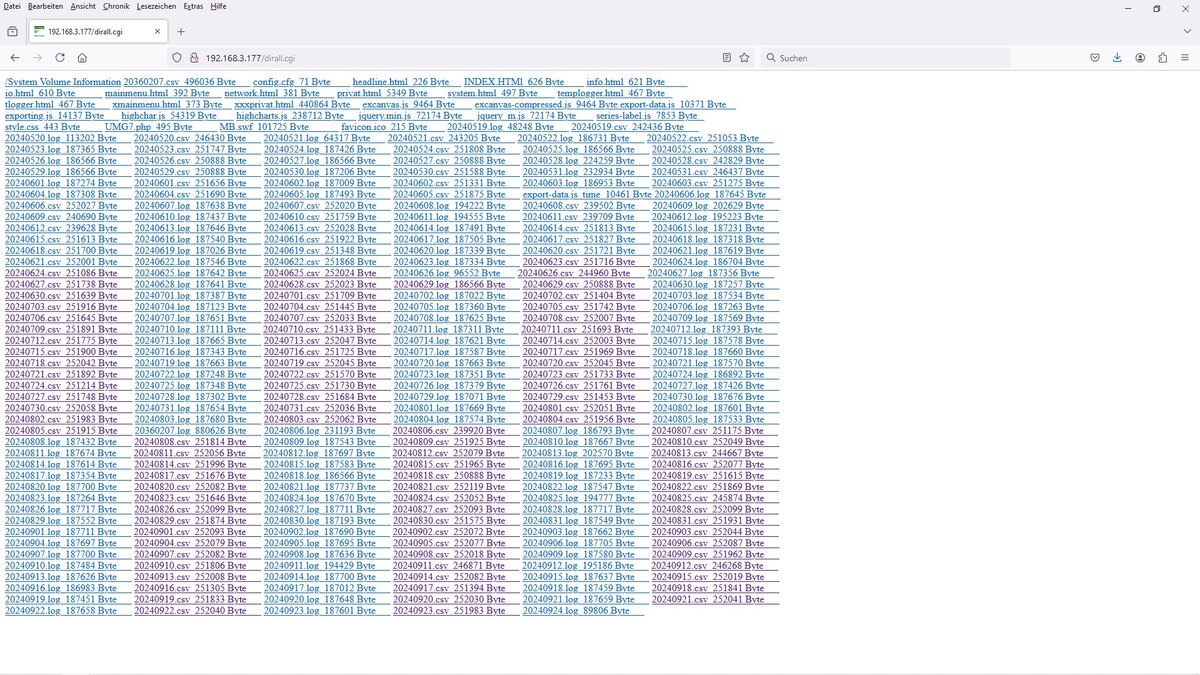This screenshot has width=1200, height=675.
Task: Open the Extras menu
Action: coord(193,6)
